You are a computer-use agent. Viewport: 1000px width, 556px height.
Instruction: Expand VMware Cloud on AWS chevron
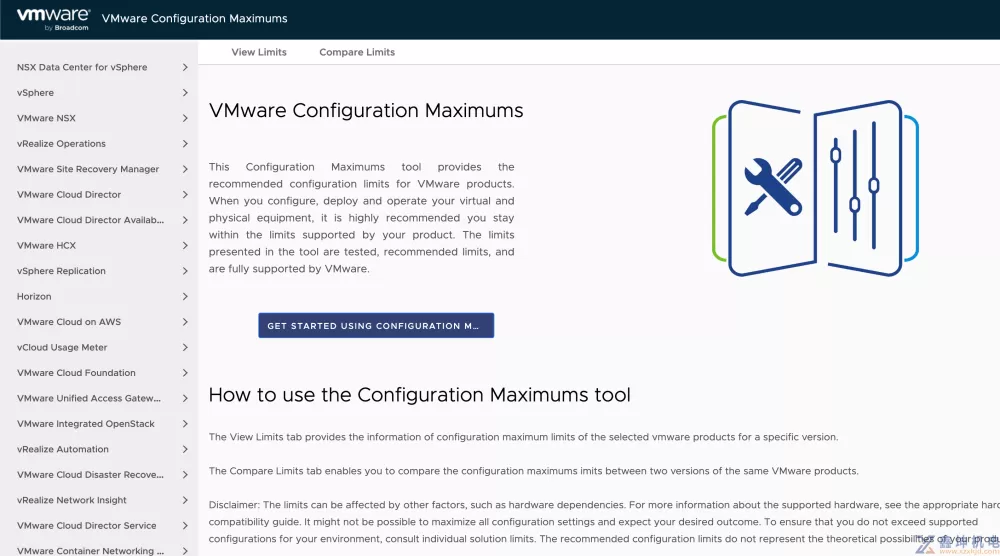185,322
